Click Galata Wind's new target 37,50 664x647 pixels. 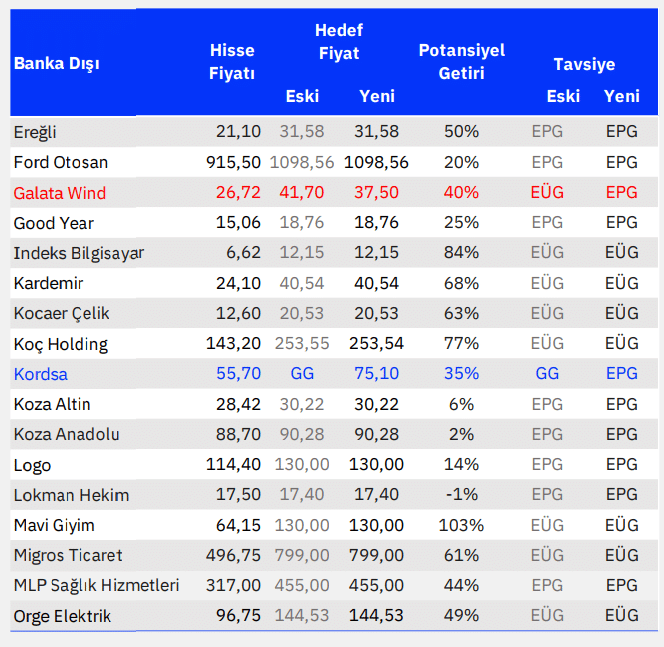point(376,193)
